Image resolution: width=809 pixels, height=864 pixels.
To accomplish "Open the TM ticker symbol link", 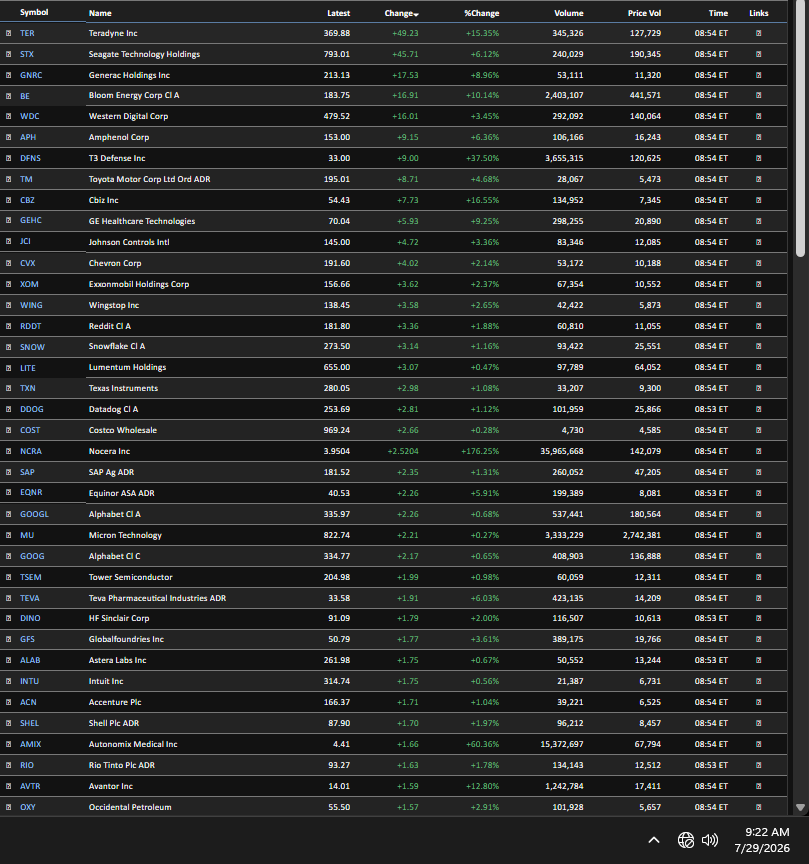I will click(x=26, y=179).
